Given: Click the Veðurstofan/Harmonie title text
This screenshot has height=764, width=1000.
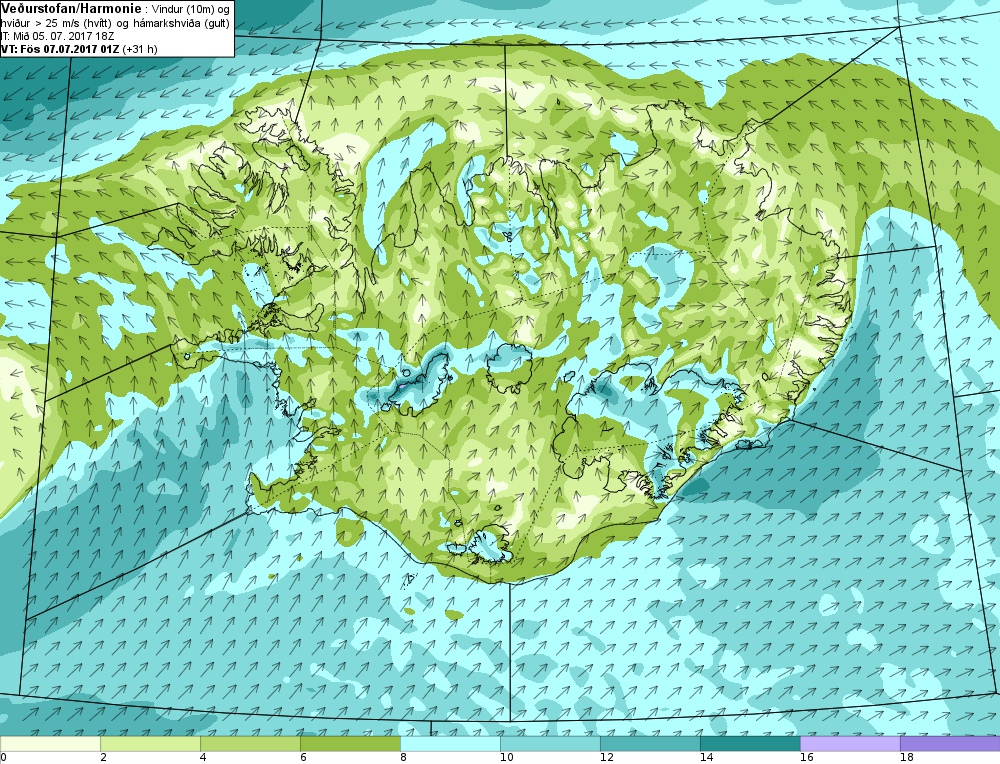Looking at the screenshot, I should pos(71,8).
